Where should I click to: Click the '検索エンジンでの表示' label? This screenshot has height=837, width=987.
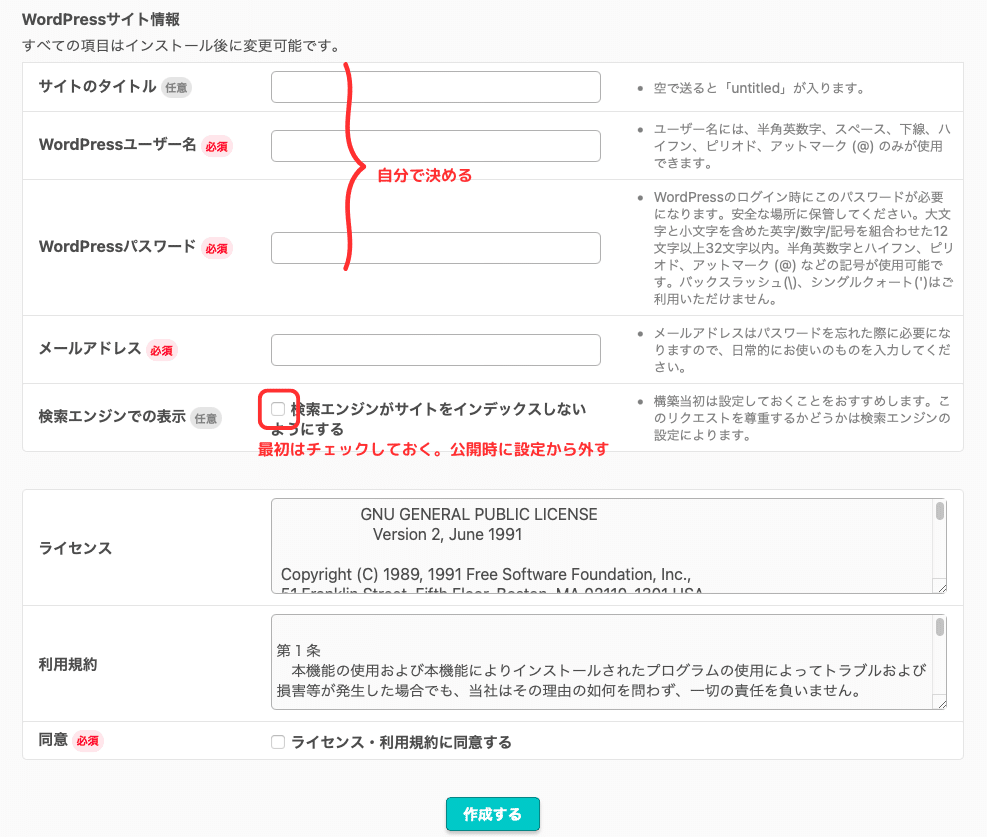[x=112, y=417]
